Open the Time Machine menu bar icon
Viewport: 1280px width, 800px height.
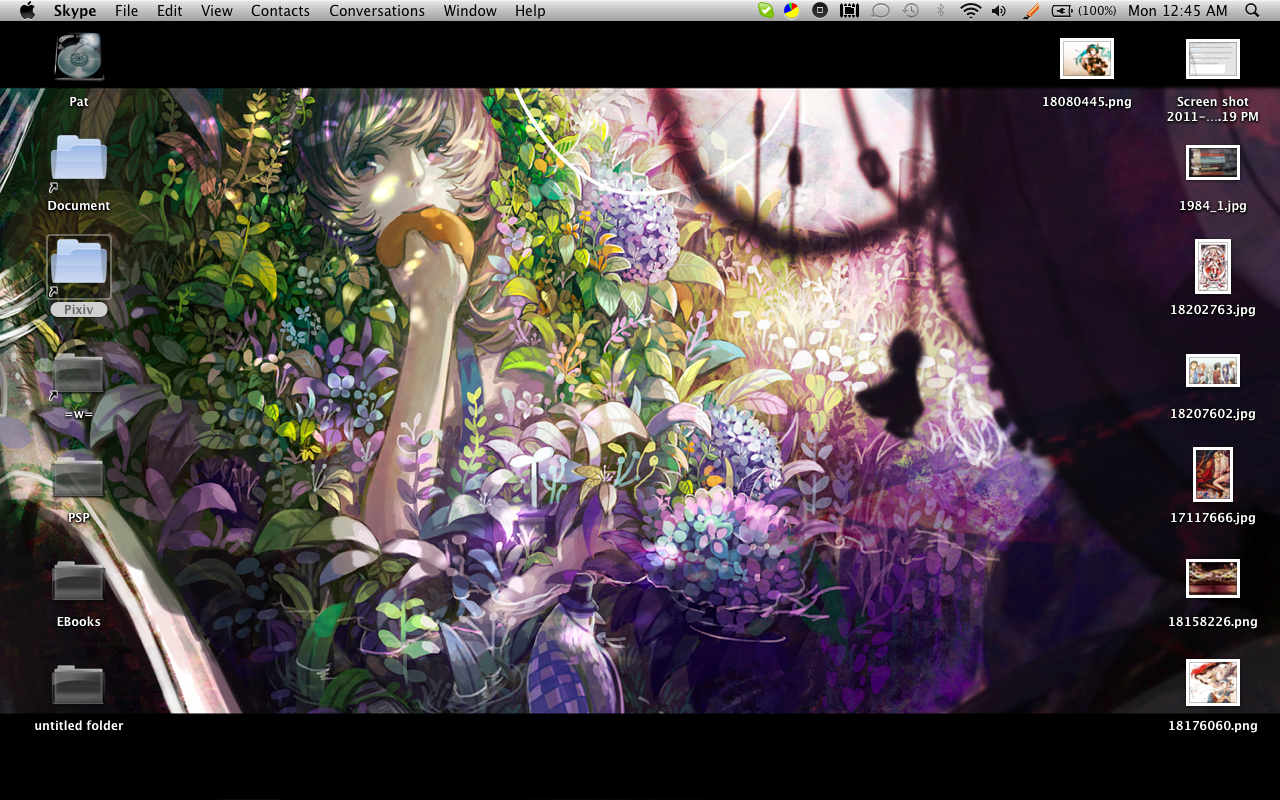pos(910,10)
